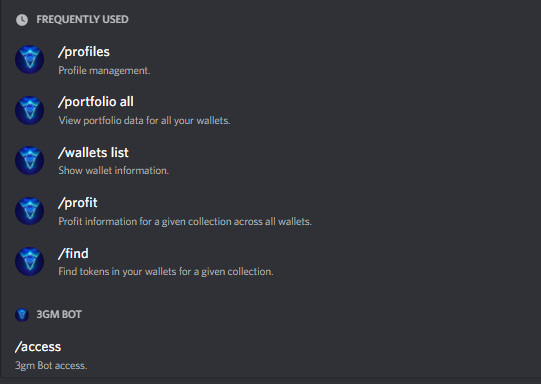The image size is (541, 384).
Task: Click 'Find tokens in your wallets' description
Action: [x=166, y=272]
